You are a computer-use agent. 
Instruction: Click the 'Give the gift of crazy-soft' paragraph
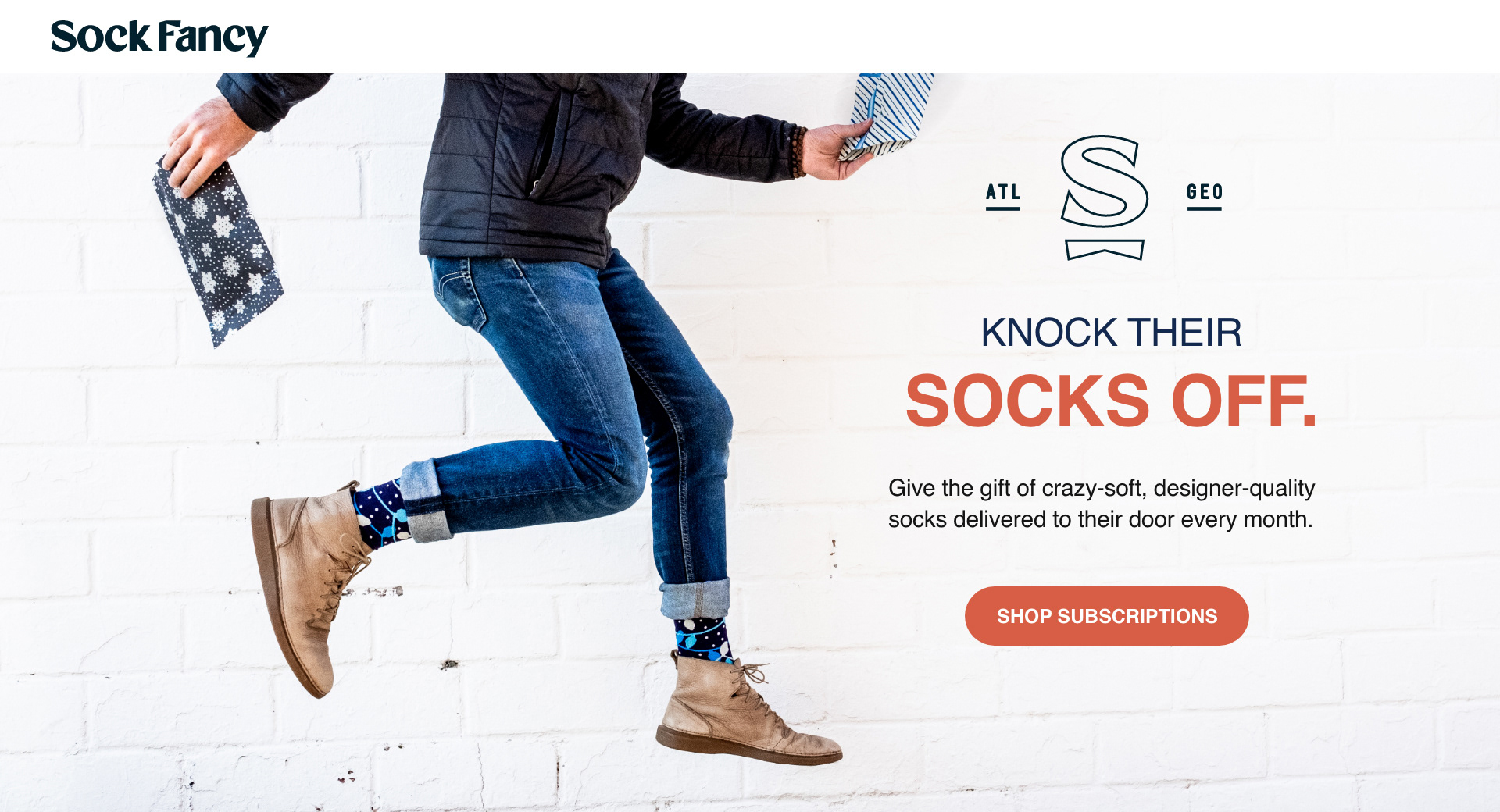tap(1102, 504)
